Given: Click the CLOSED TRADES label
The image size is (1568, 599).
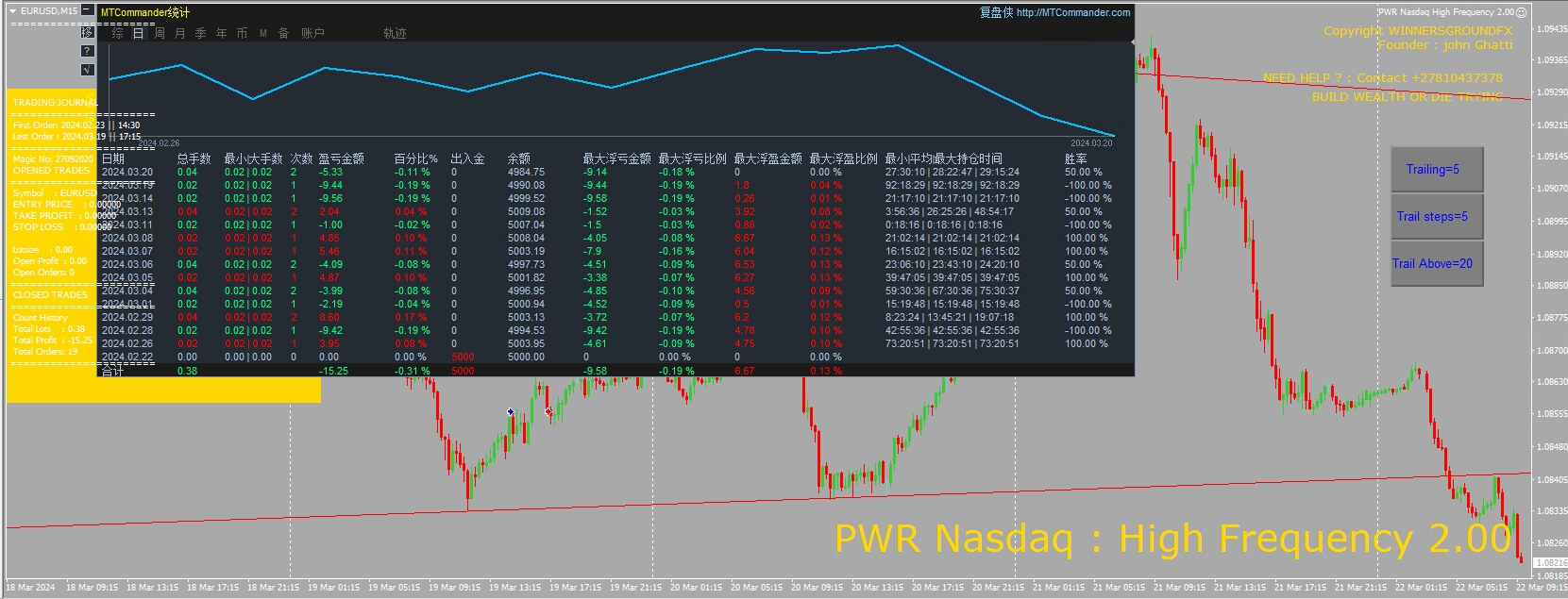Looking at the screenshot, I should pyautogui.click(x=50, y=295).
